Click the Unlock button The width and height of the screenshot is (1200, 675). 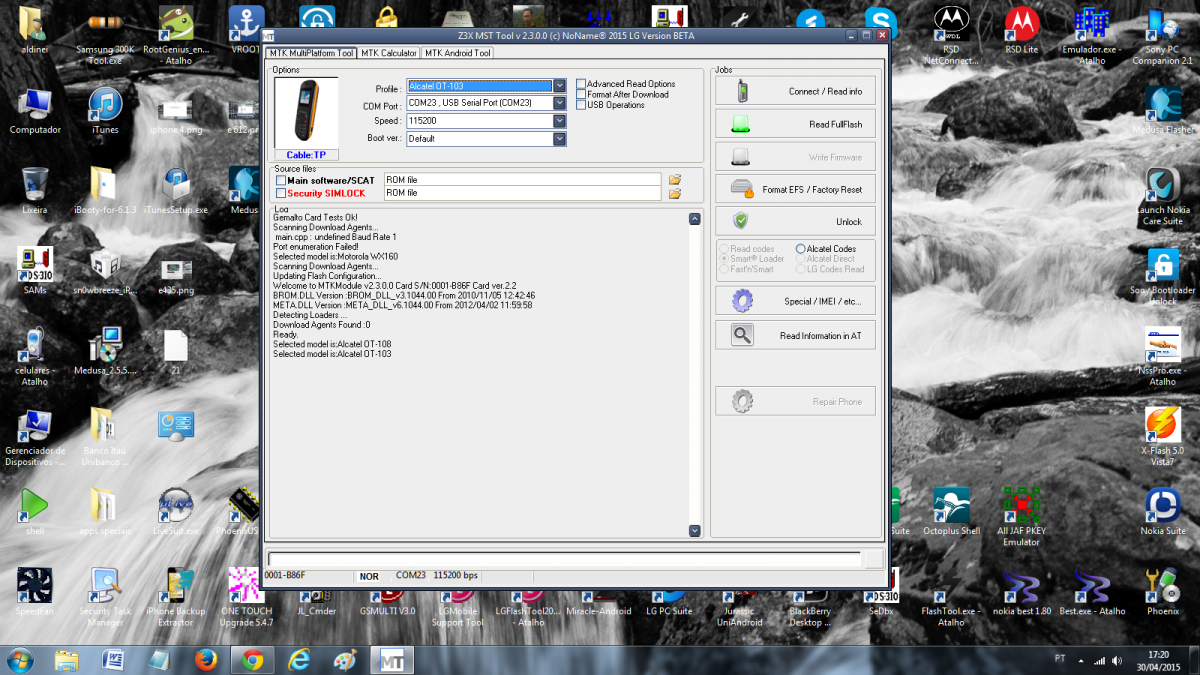pos(795,221)
